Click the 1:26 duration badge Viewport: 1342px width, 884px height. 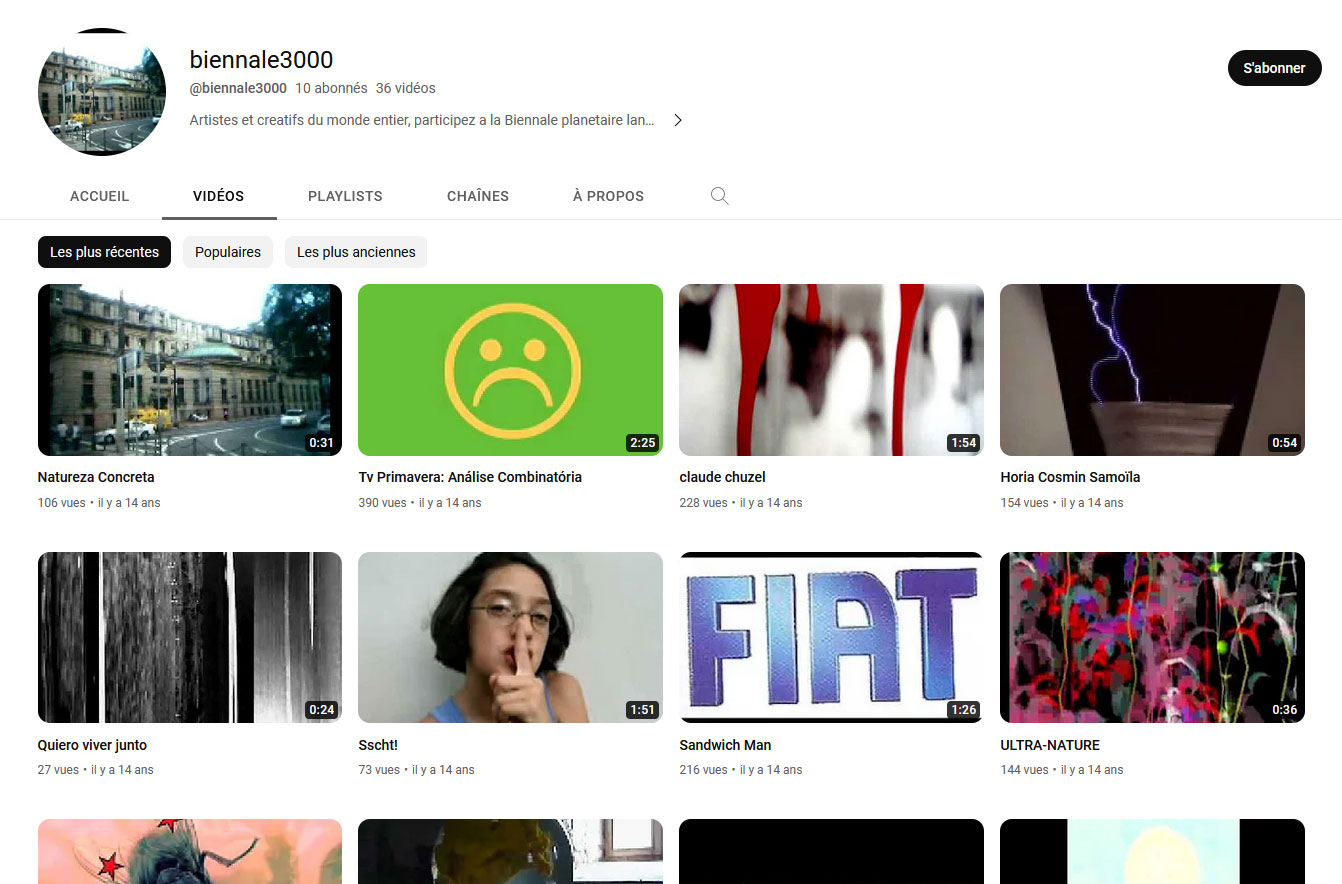(x=963, y=710)
